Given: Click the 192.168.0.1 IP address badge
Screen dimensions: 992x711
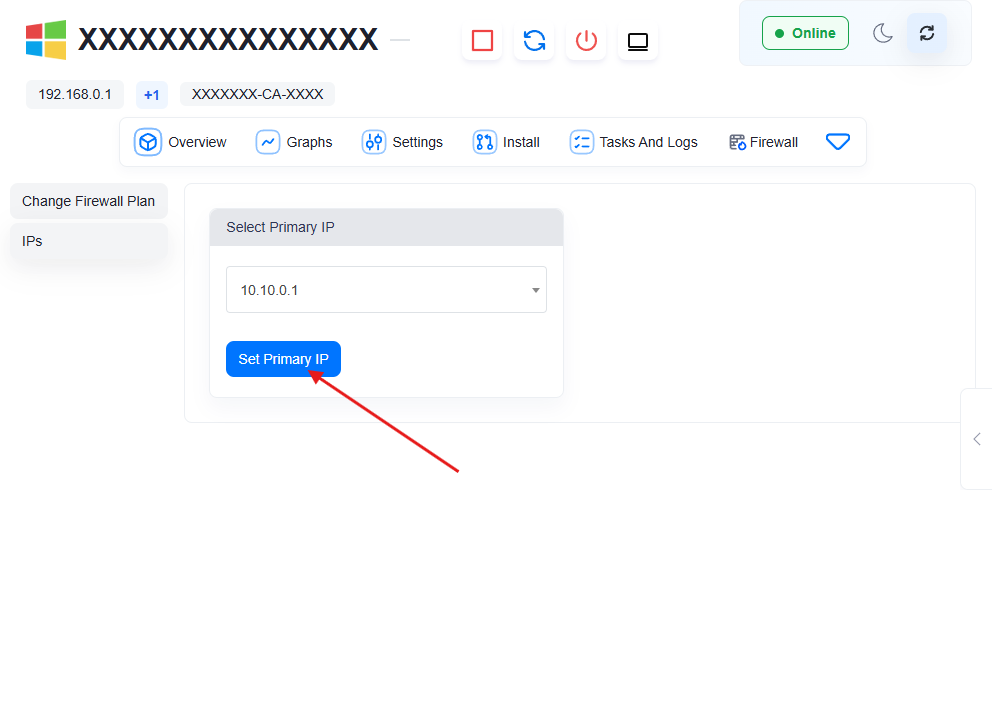Looking at the screenshot, I should (75, 94).
